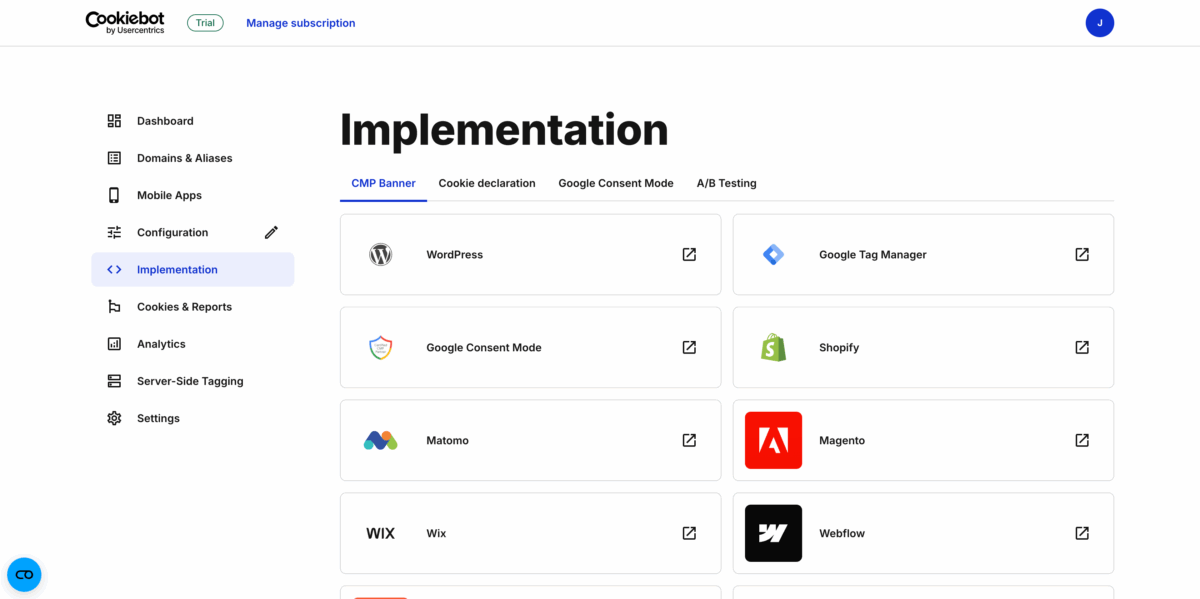Screen dimensions: 1200x599
Task: Open Cookies & Reports section
Action: tap(184, 307)
